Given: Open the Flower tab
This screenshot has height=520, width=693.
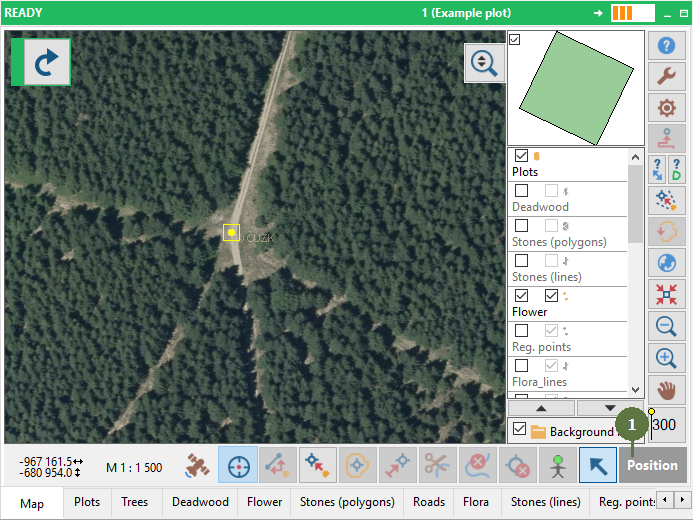Looking at the screenshot, I should pos(264,502).
